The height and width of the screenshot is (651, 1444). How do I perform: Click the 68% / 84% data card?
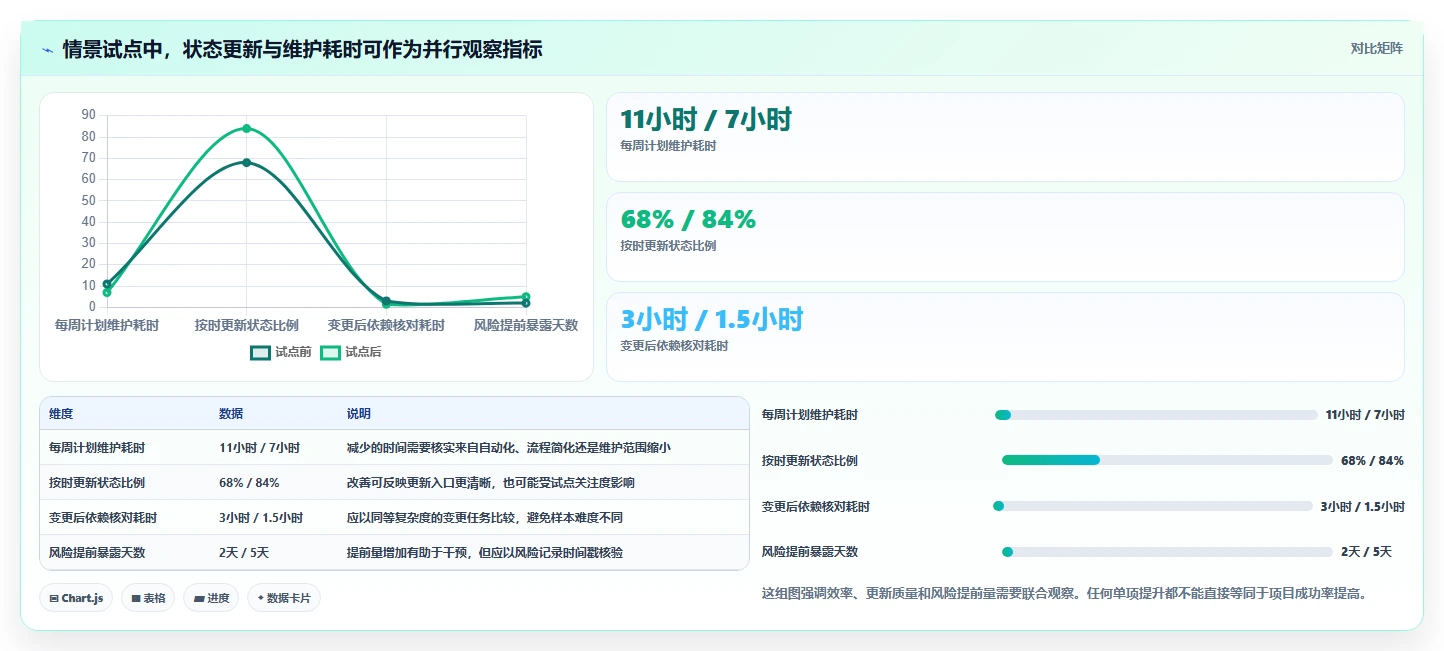[x=1005, y=237]
